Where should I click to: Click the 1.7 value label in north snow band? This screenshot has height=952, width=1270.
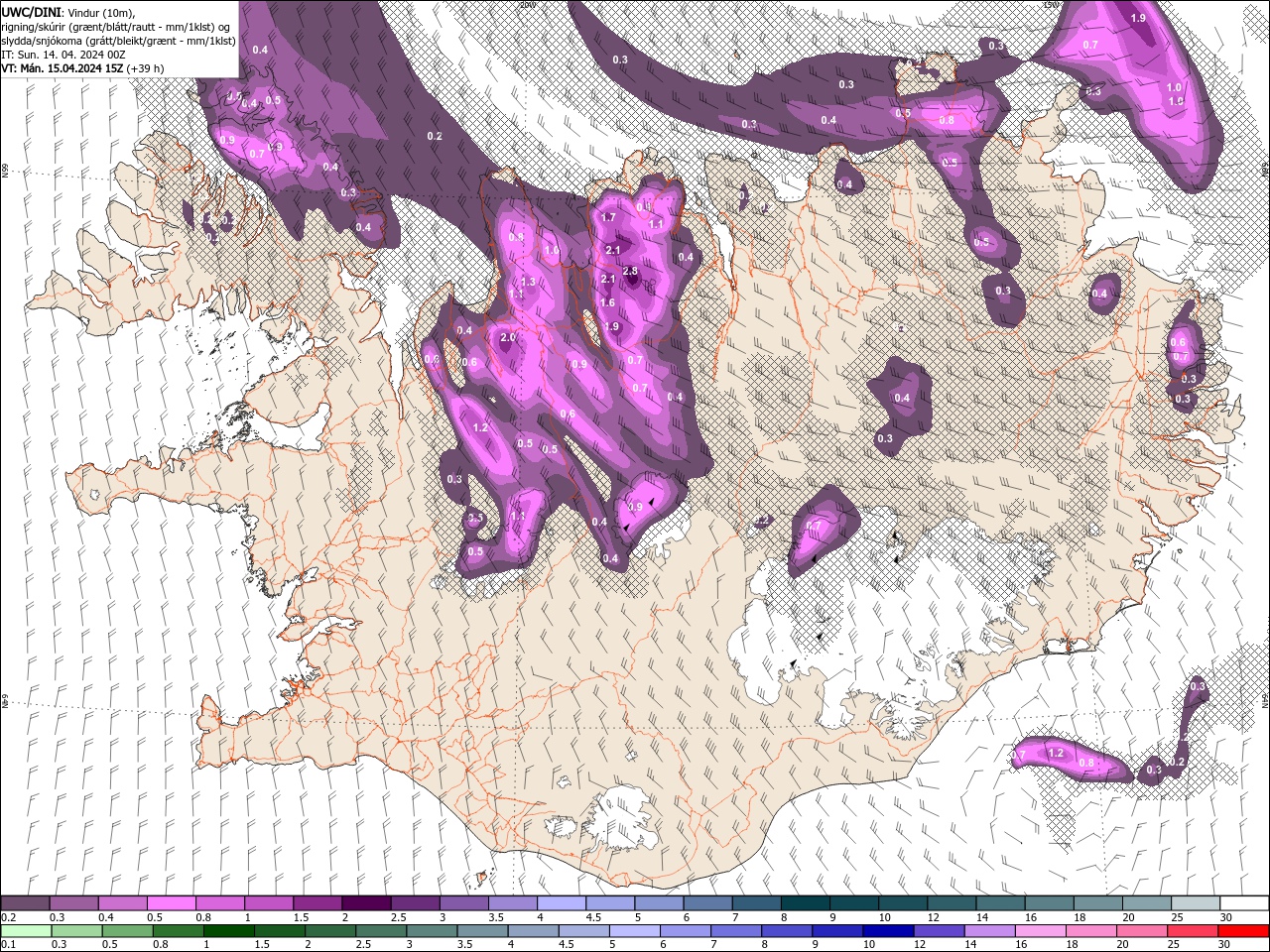[608, 217]
